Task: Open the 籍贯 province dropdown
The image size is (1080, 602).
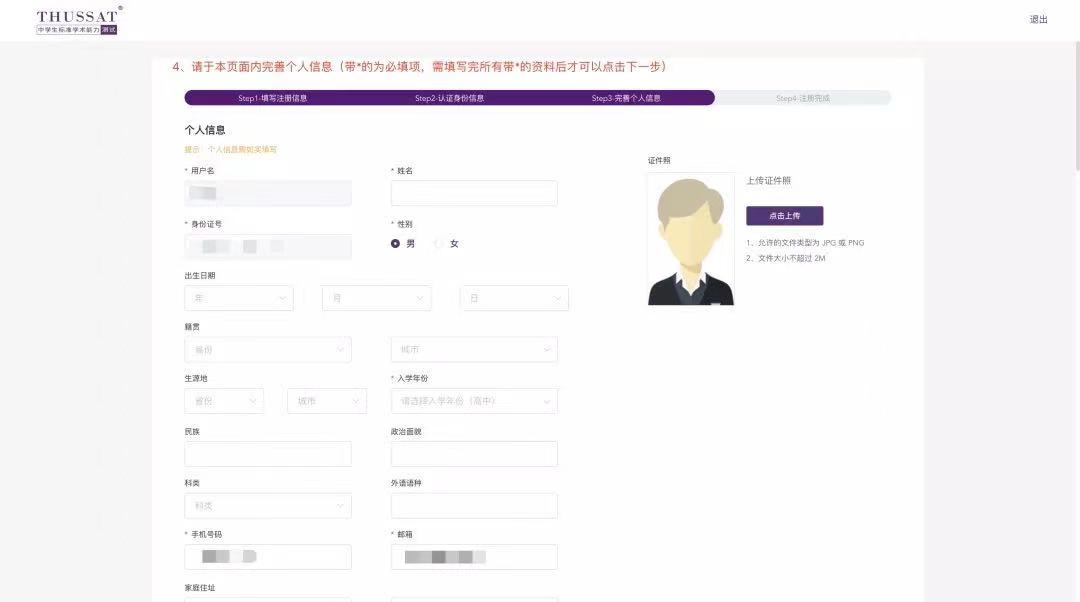Action: point(268,350)
